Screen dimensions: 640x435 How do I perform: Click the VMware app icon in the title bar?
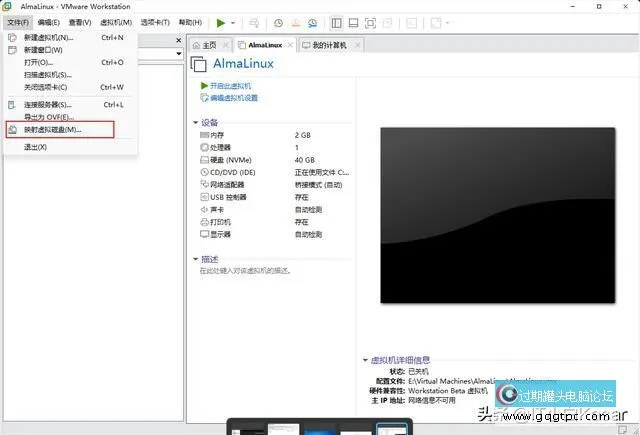(7, 7)
